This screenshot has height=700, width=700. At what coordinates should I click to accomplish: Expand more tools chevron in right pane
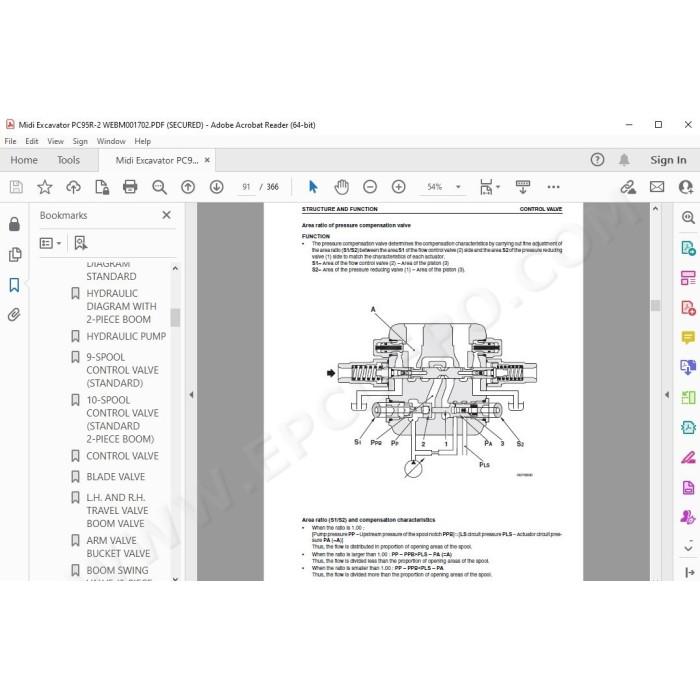pos(688,547)
